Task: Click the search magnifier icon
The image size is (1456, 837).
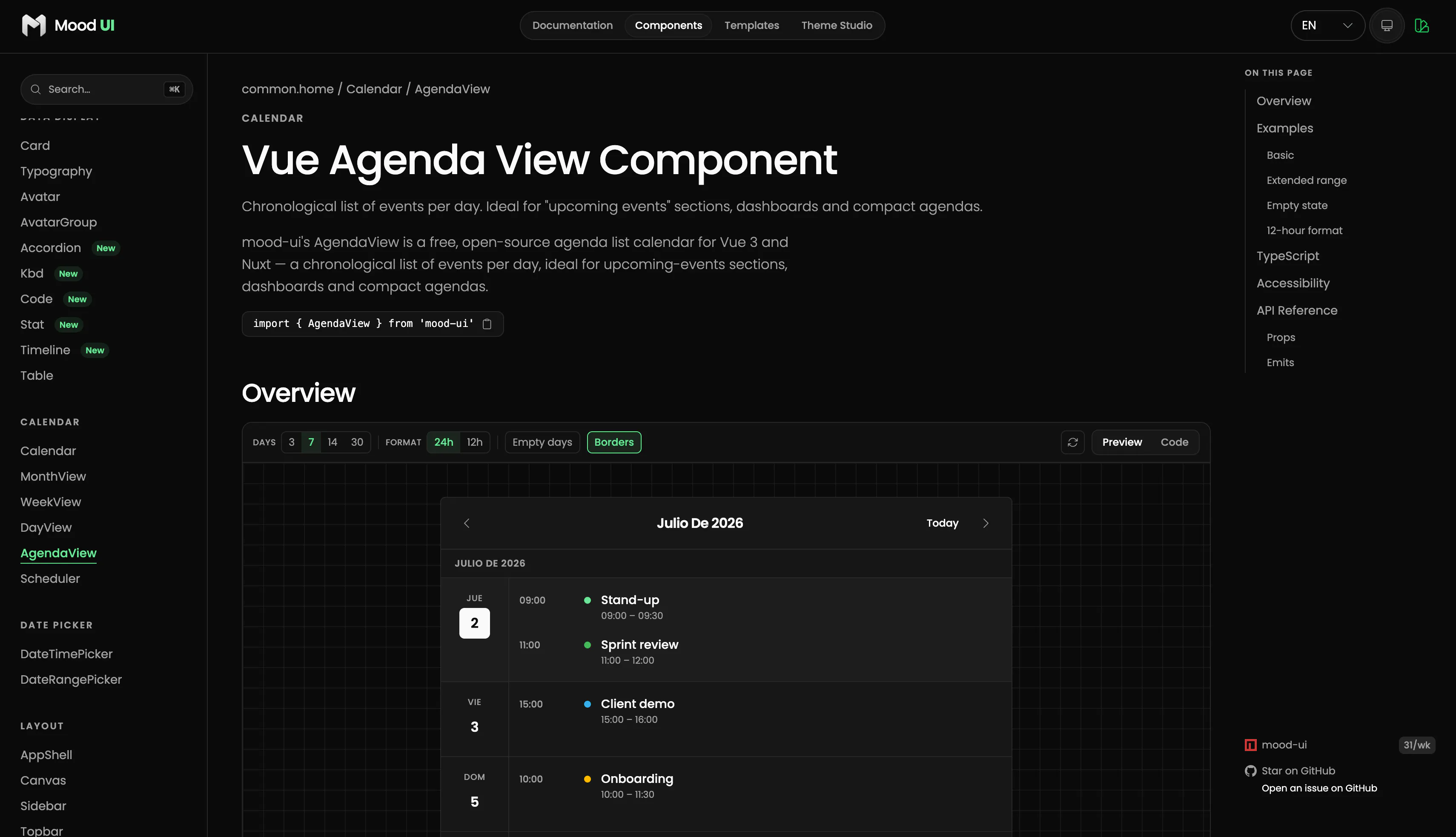Action: [x=36, y=89]
